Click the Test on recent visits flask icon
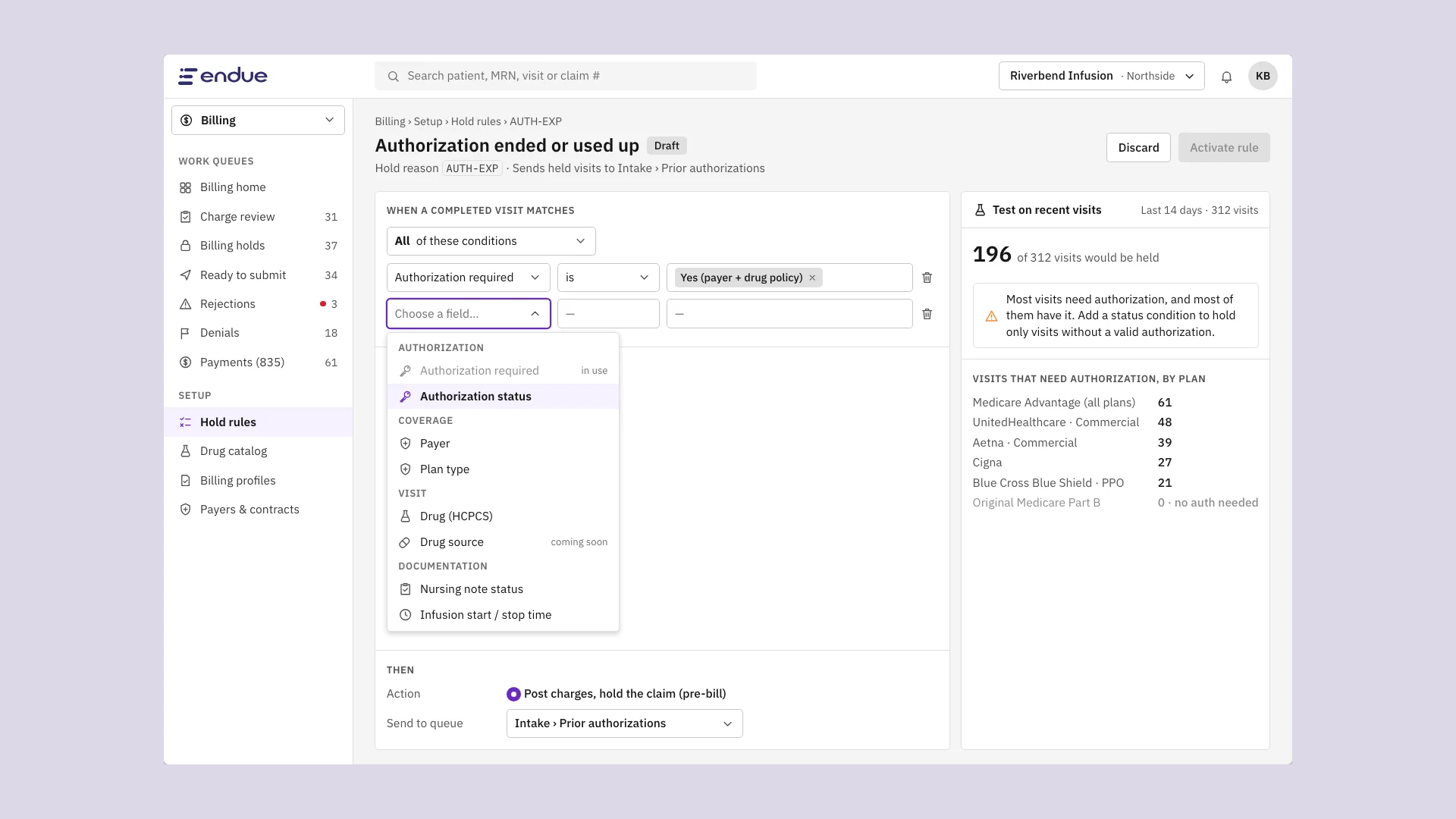This screenshot has width=1456, height=819. pyautogui.click(x=980, y=210)
